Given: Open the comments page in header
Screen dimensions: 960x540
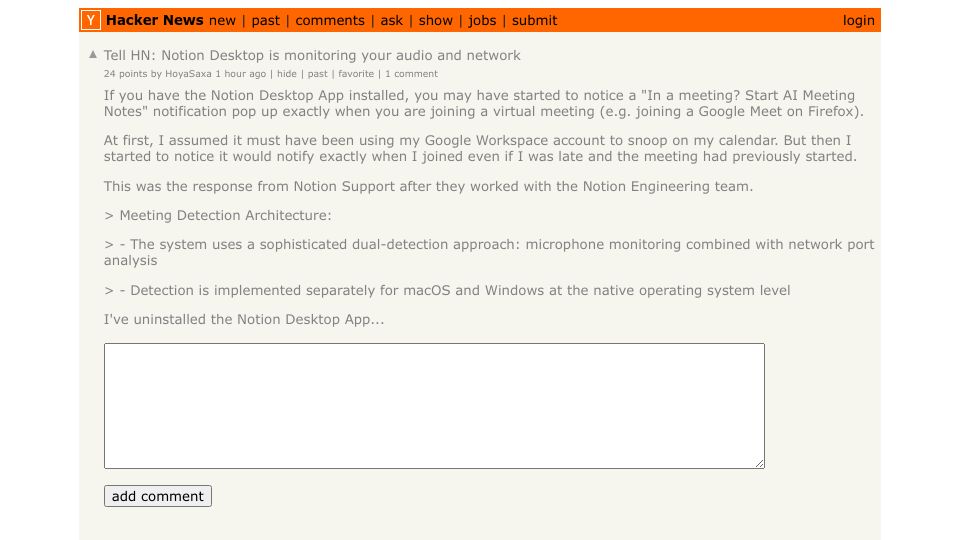Looking at the screenshot, I should 329,21.
